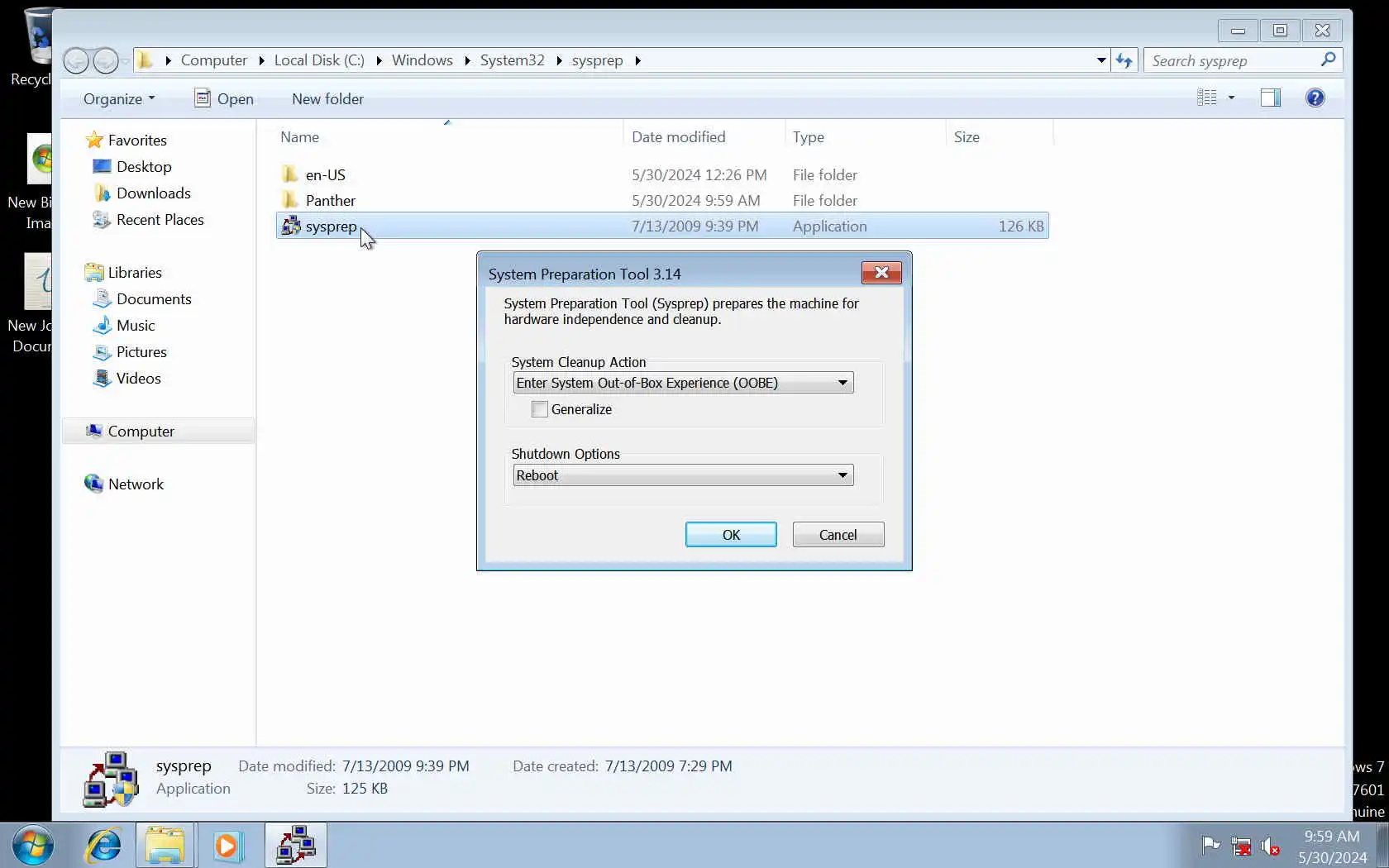Select the Panther folder icon

290,200
